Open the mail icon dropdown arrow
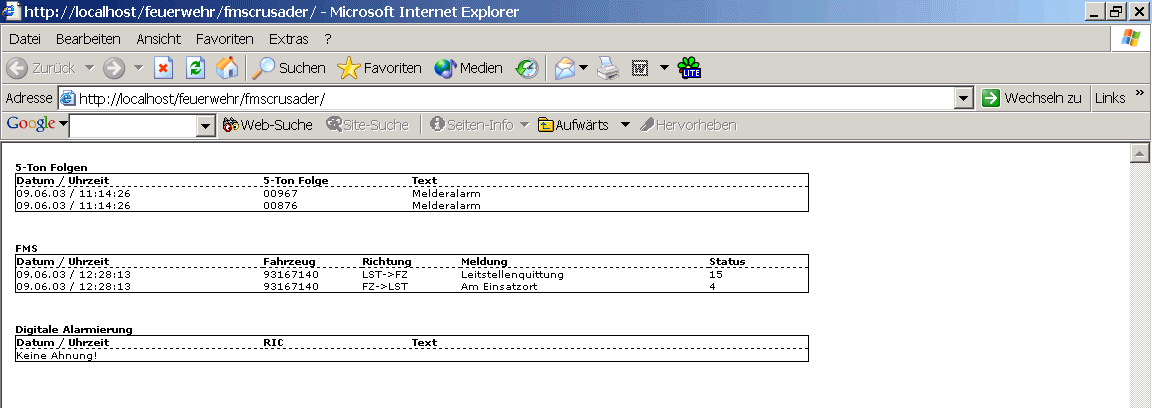1152x408 pixels. coord(583,68)
